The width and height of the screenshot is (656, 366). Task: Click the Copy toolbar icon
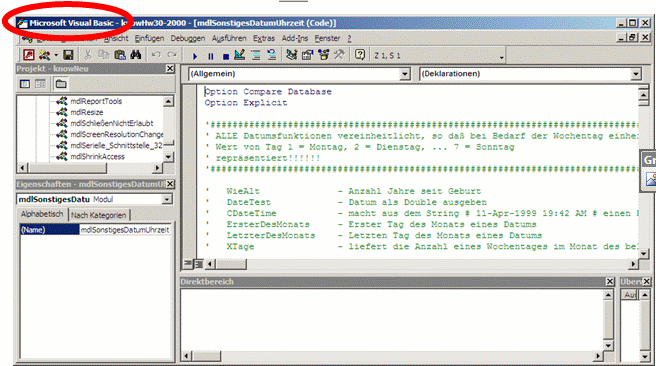tap(103, 55)
